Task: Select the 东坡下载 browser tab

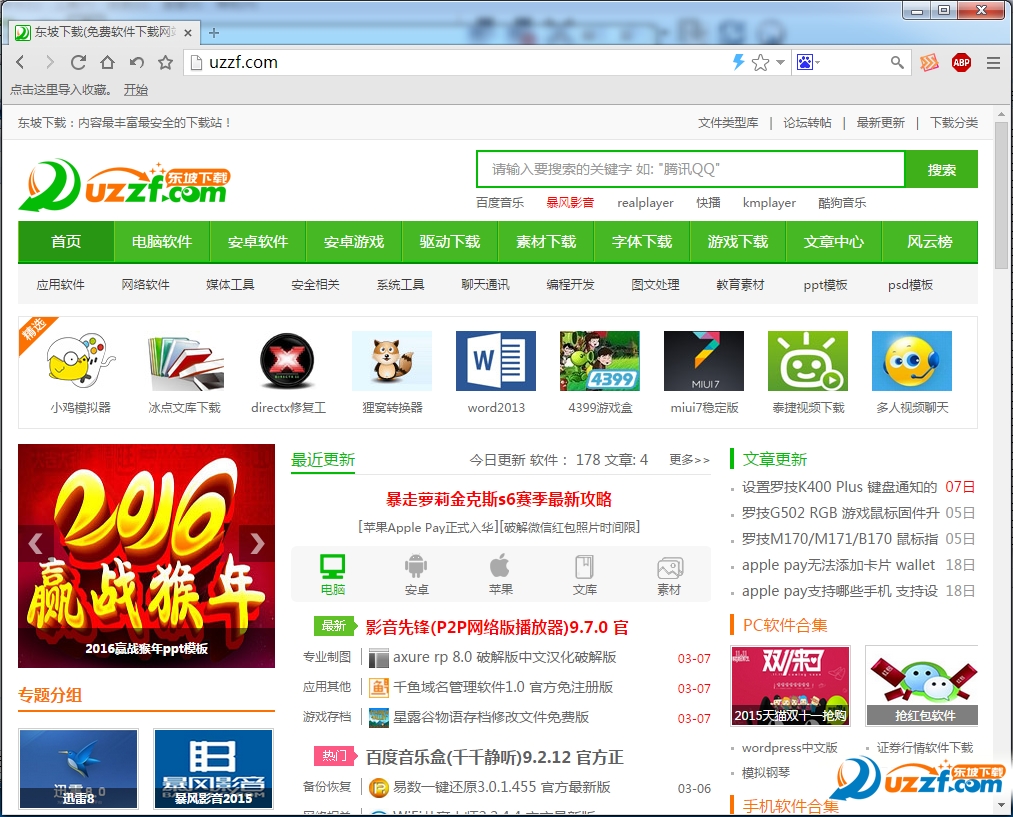Action: click(103, 32)
